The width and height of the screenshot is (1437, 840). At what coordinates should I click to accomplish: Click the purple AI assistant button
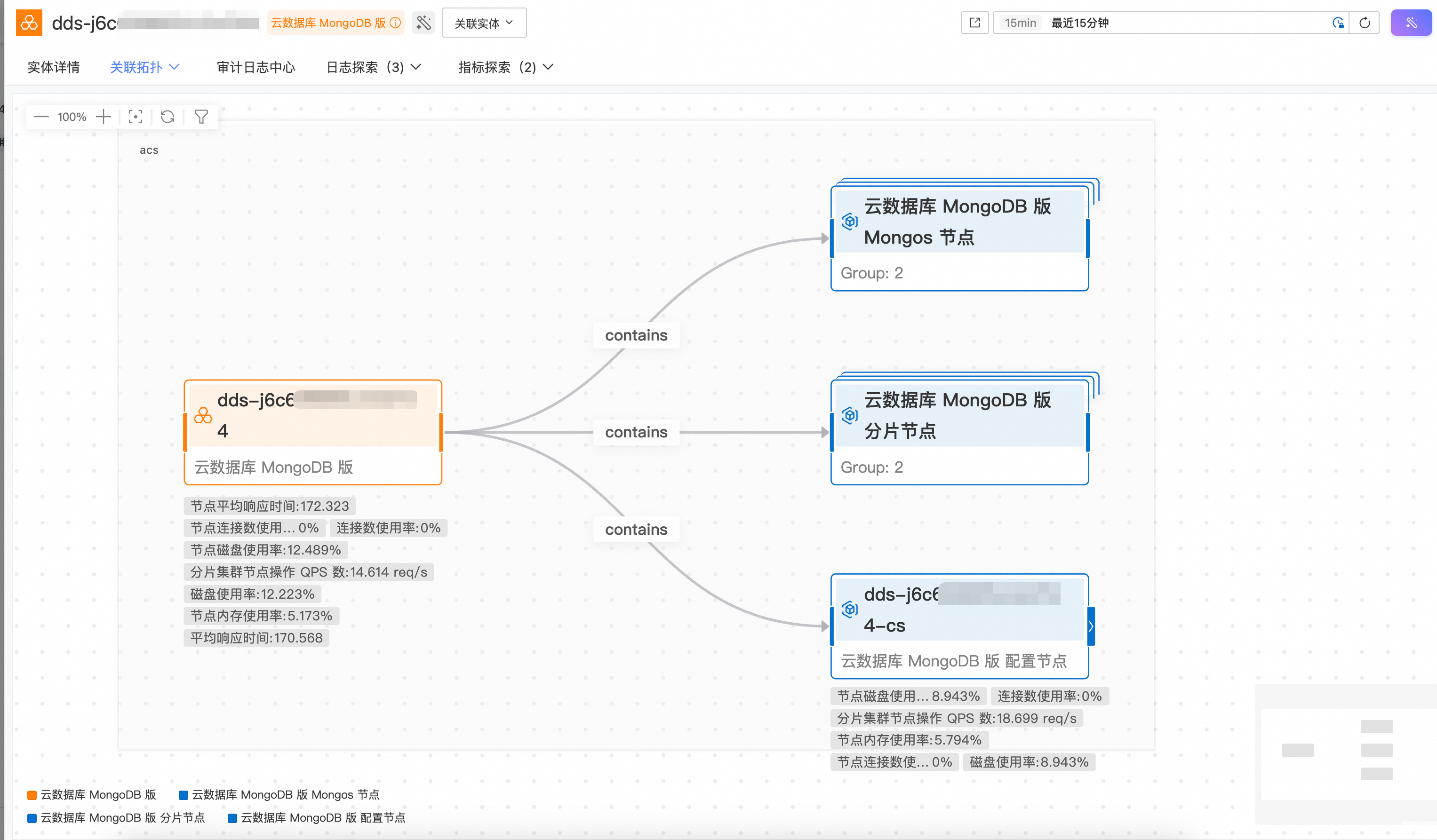[x=1411, y=23]
